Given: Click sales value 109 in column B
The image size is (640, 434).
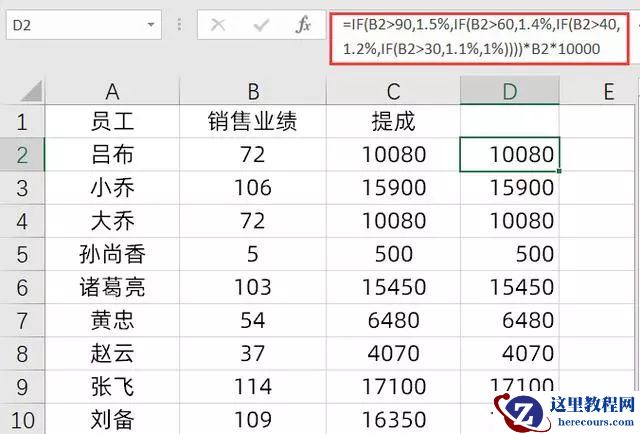Looking at the screenshot, I should click(253, 419).
